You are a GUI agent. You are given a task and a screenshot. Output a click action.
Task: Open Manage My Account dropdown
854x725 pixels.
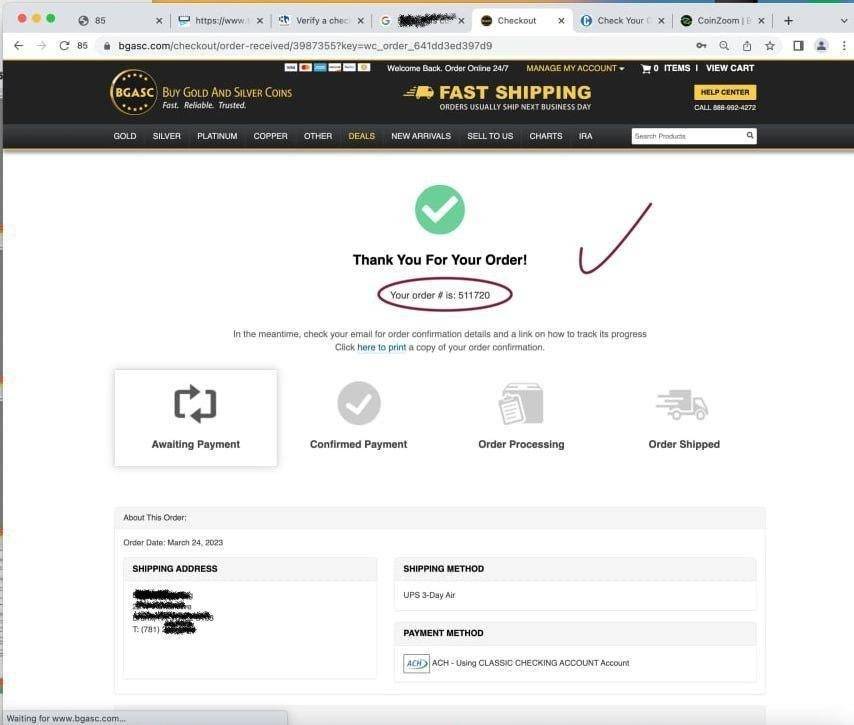click(575, 68)
